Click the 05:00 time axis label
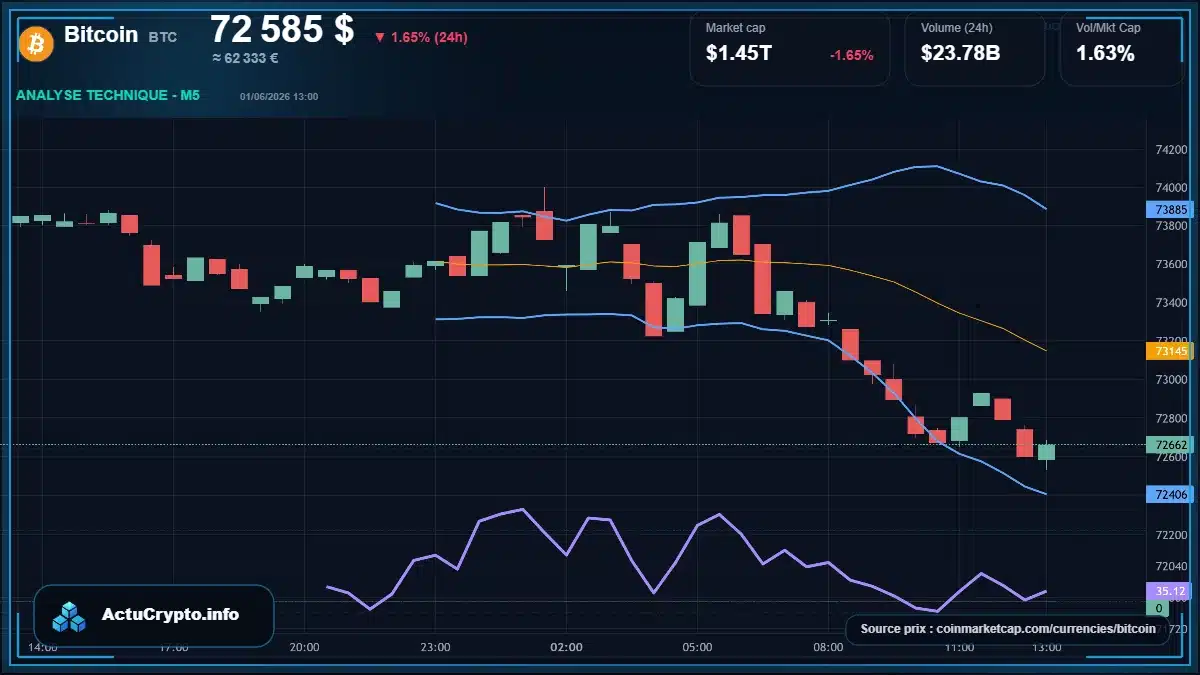The image size is (1200, 675). point(697,647)
